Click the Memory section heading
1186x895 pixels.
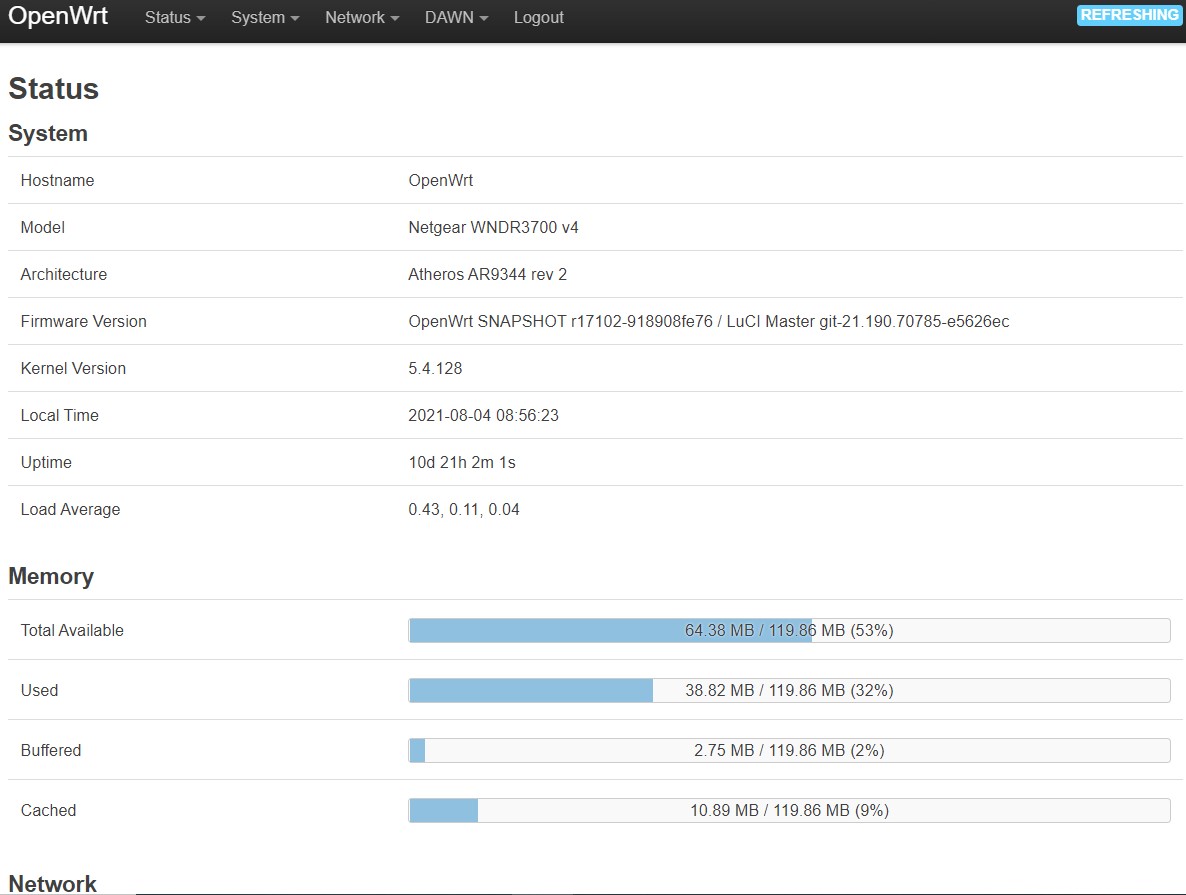click(51, 576)
